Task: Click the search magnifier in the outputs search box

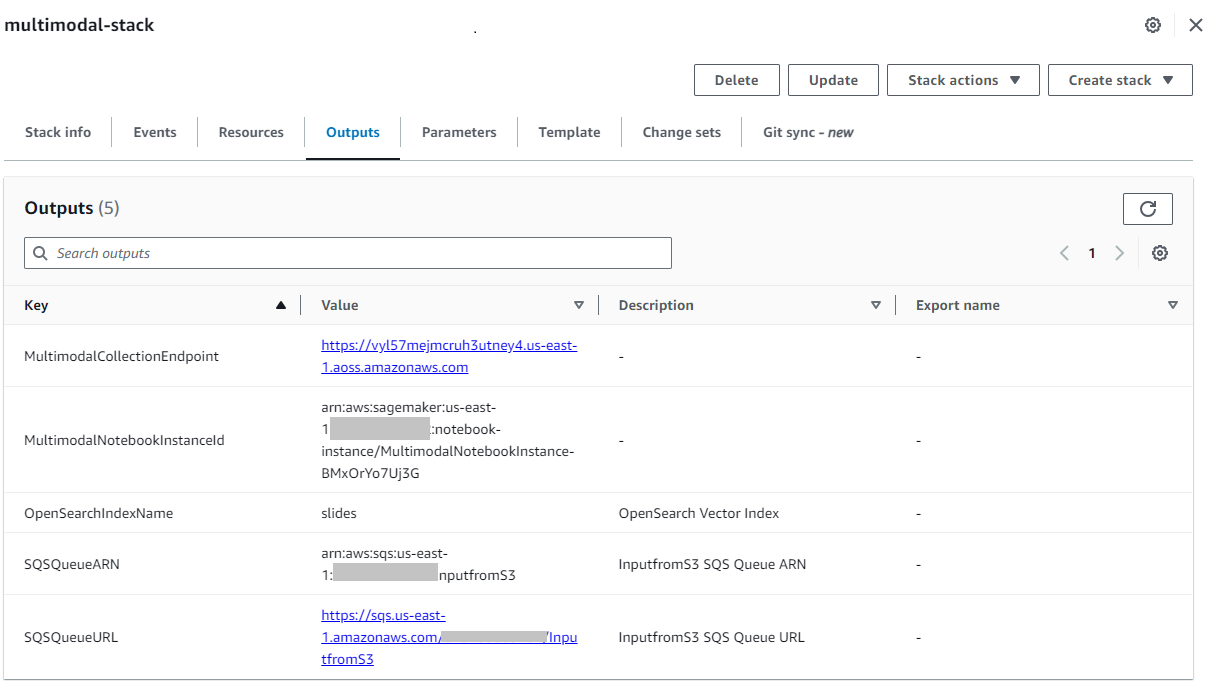Action: point(40,252)
